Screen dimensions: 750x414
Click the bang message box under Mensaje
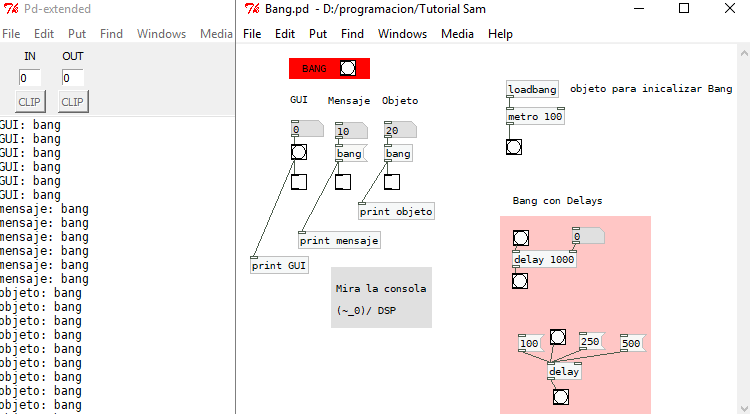351,154
